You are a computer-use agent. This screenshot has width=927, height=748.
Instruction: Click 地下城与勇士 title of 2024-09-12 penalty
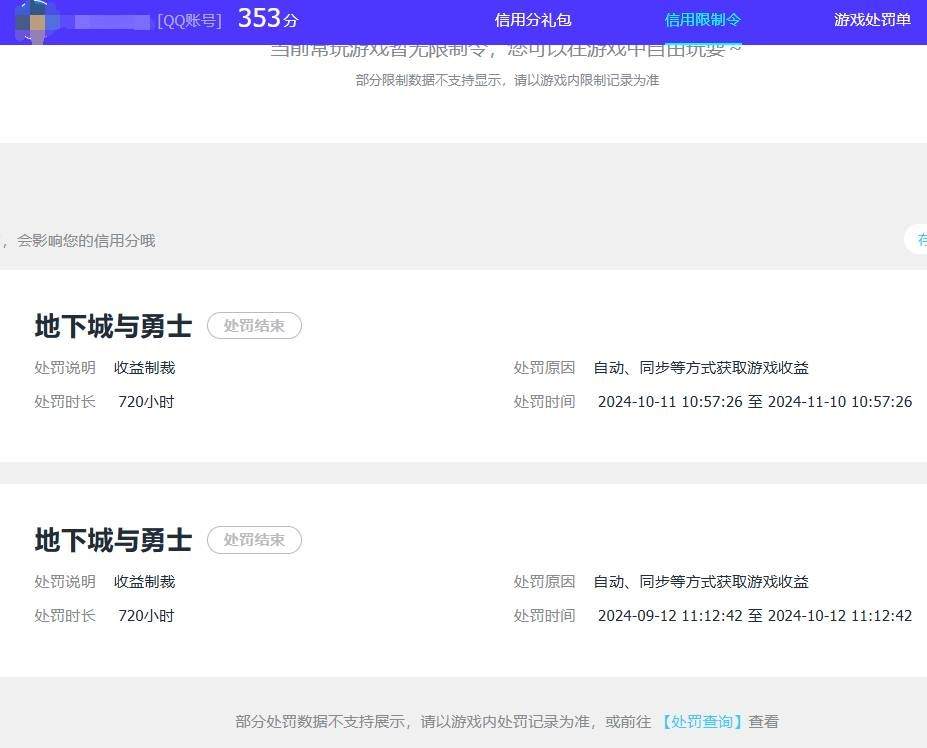click(x=113, y=540)
